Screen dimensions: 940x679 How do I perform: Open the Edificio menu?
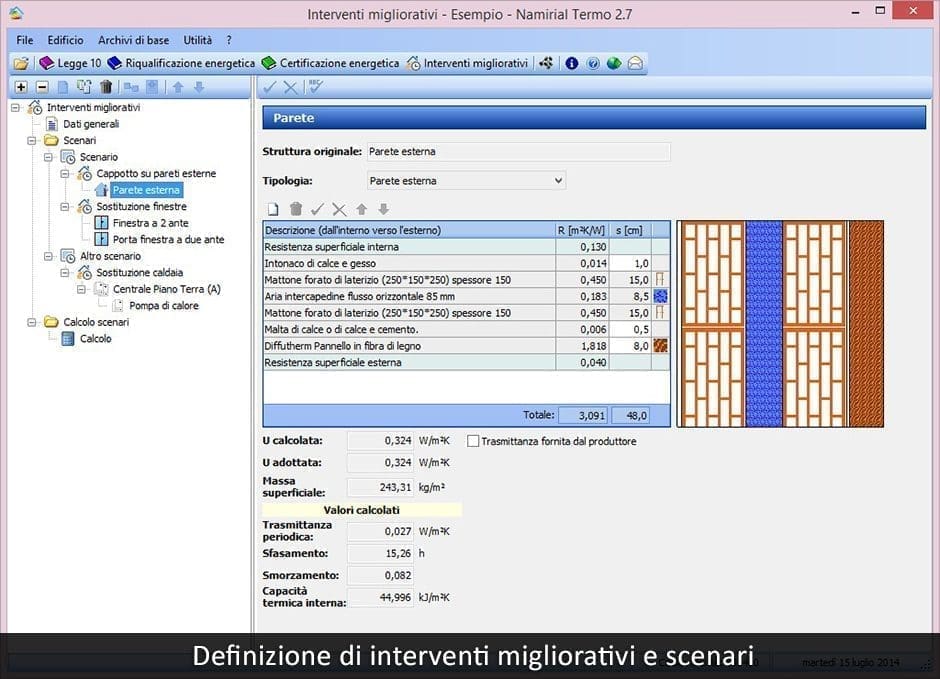pos(66,40)
